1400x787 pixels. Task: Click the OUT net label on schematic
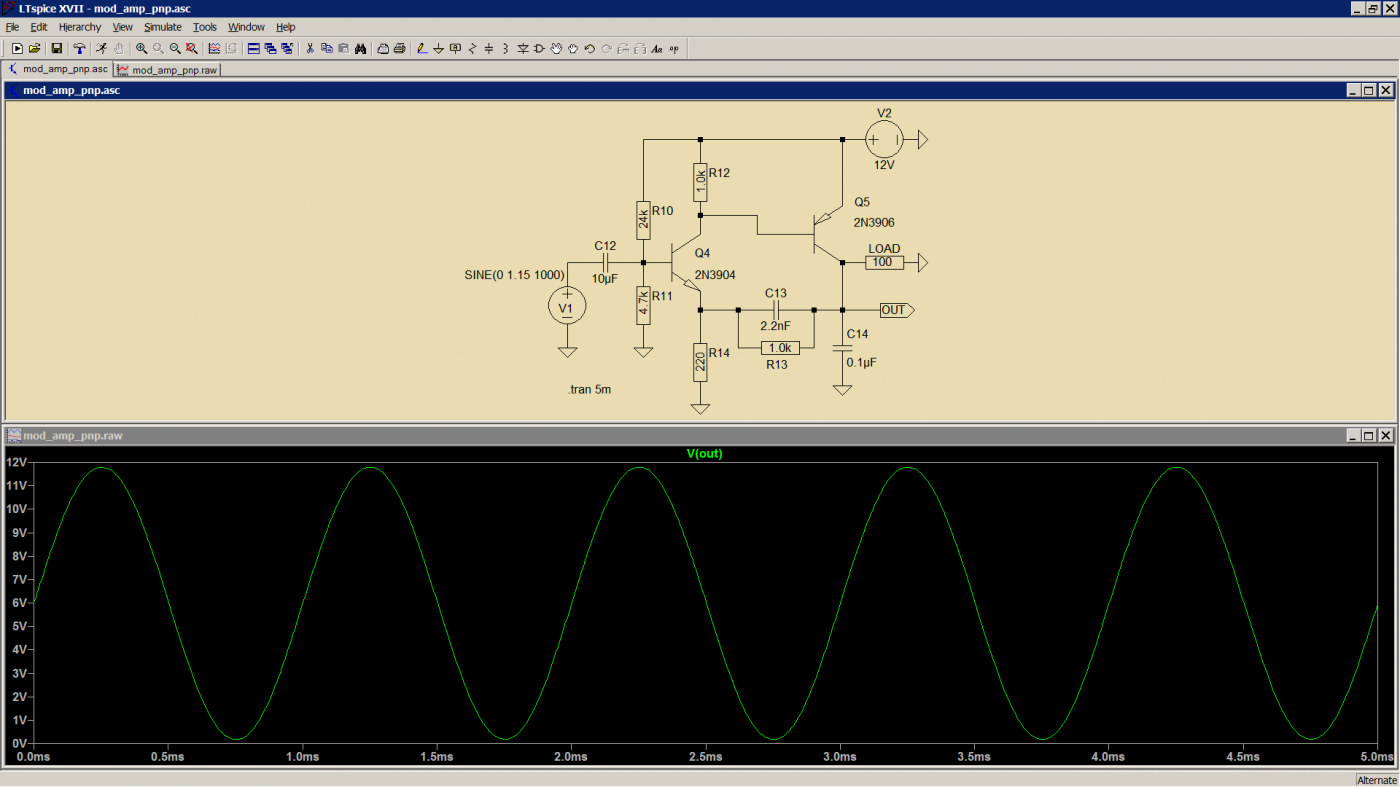tap(896, 310)
